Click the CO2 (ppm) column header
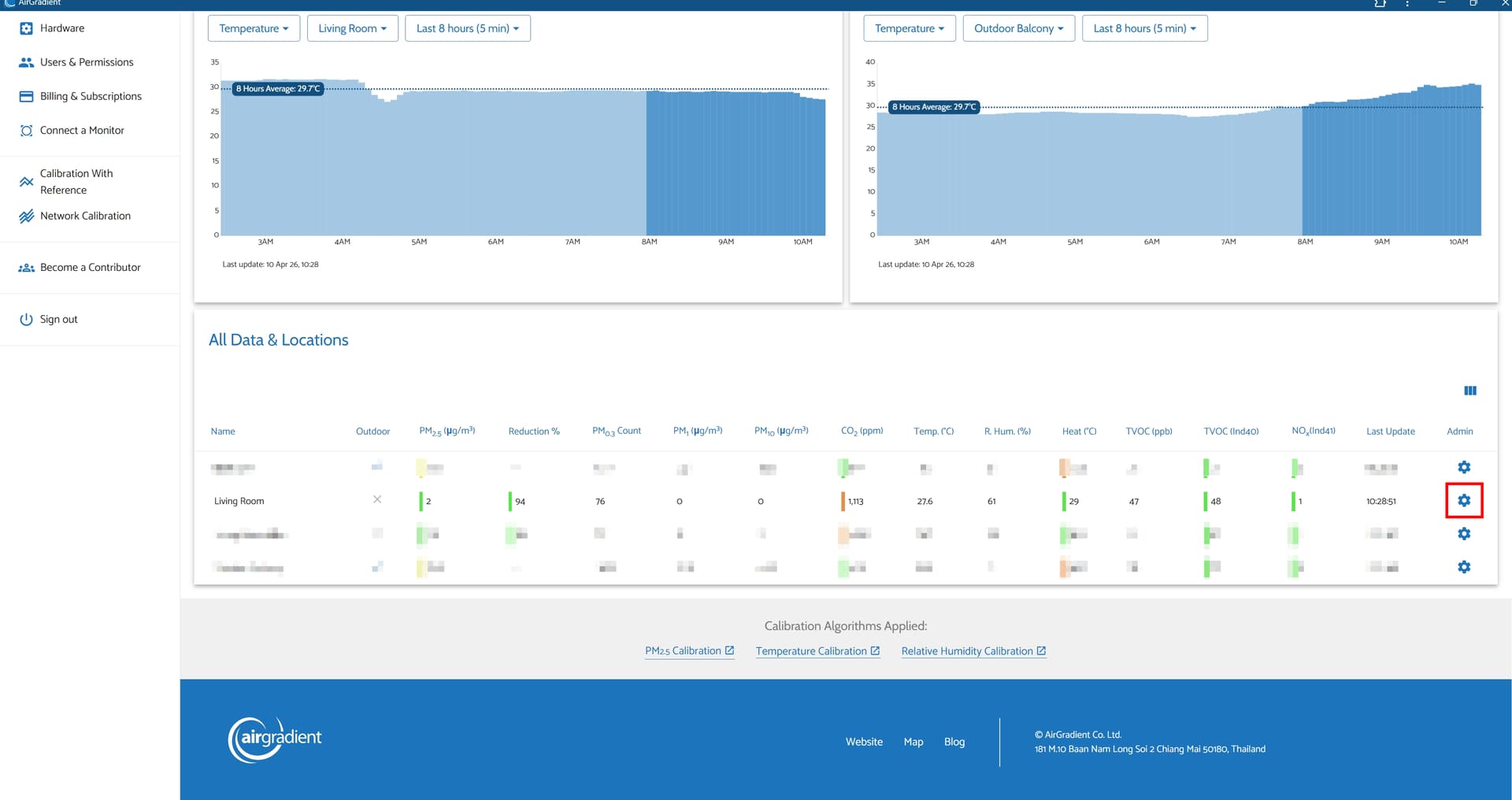This screenshot has height=800, width=1512. coord(862,431)
